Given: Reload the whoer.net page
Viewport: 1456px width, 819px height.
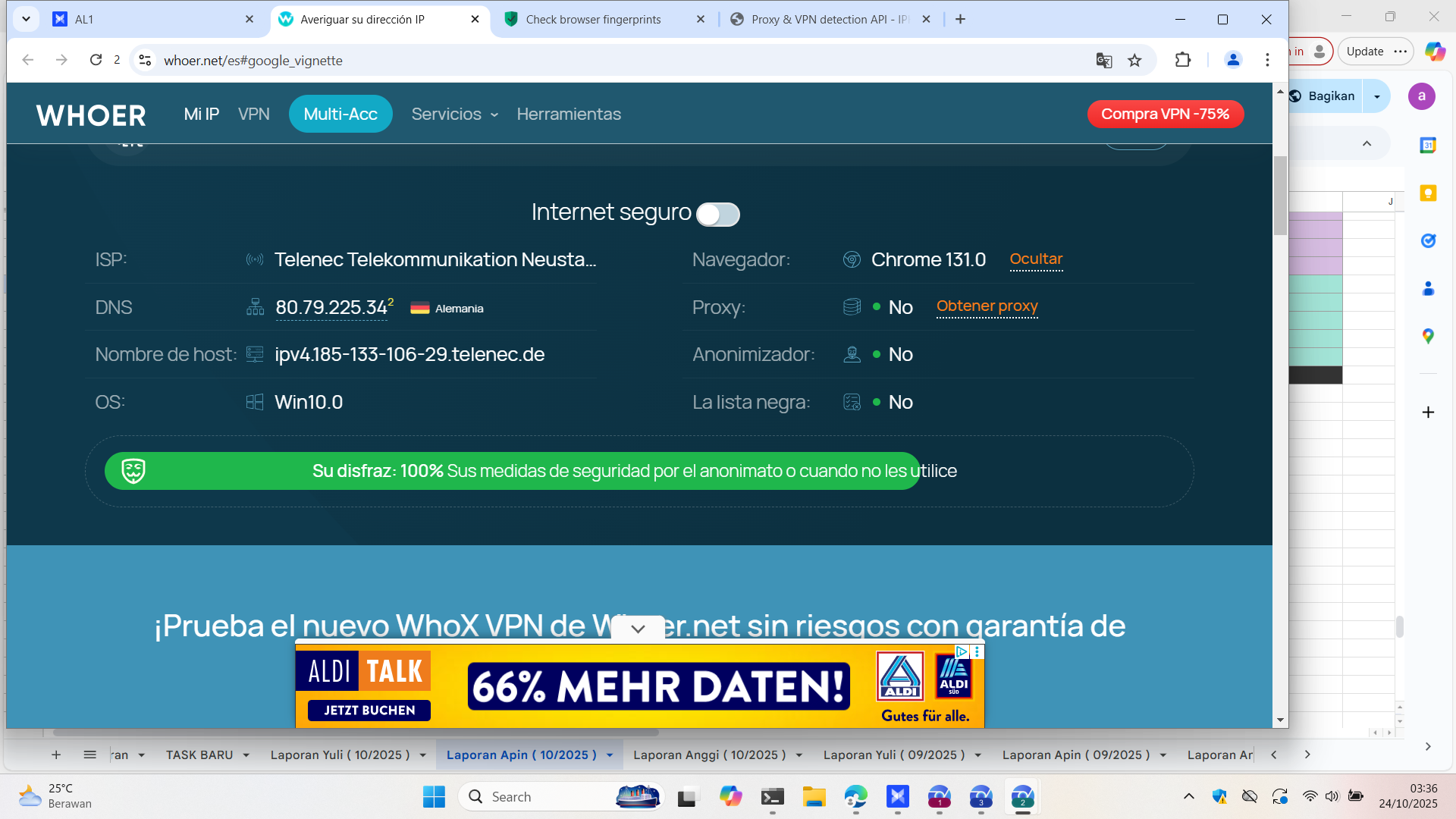Looking at the screenshot, I should point(96,60).
